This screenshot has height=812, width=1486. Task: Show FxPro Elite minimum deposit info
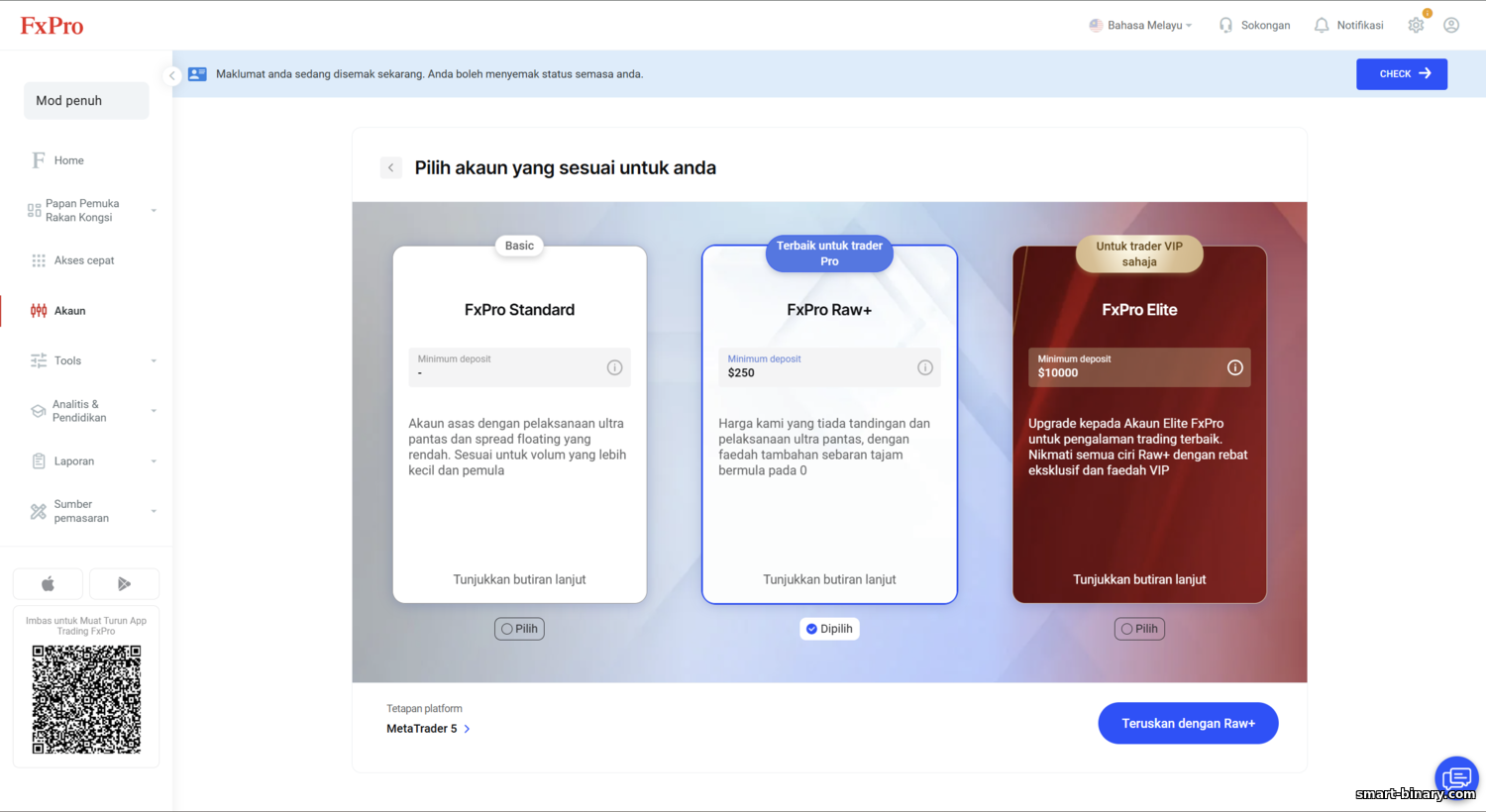click(x=1235, y=367)
